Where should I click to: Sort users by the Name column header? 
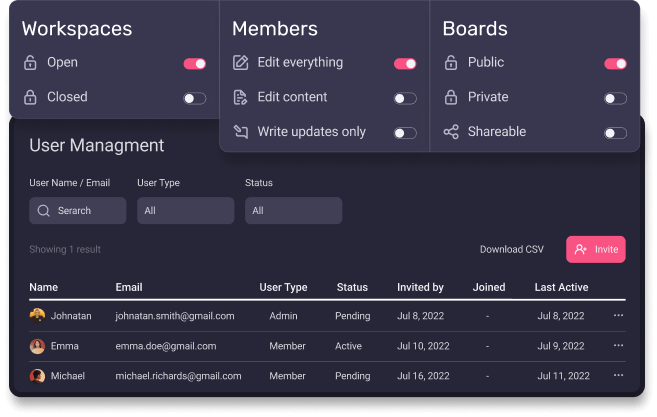[44, 288]
